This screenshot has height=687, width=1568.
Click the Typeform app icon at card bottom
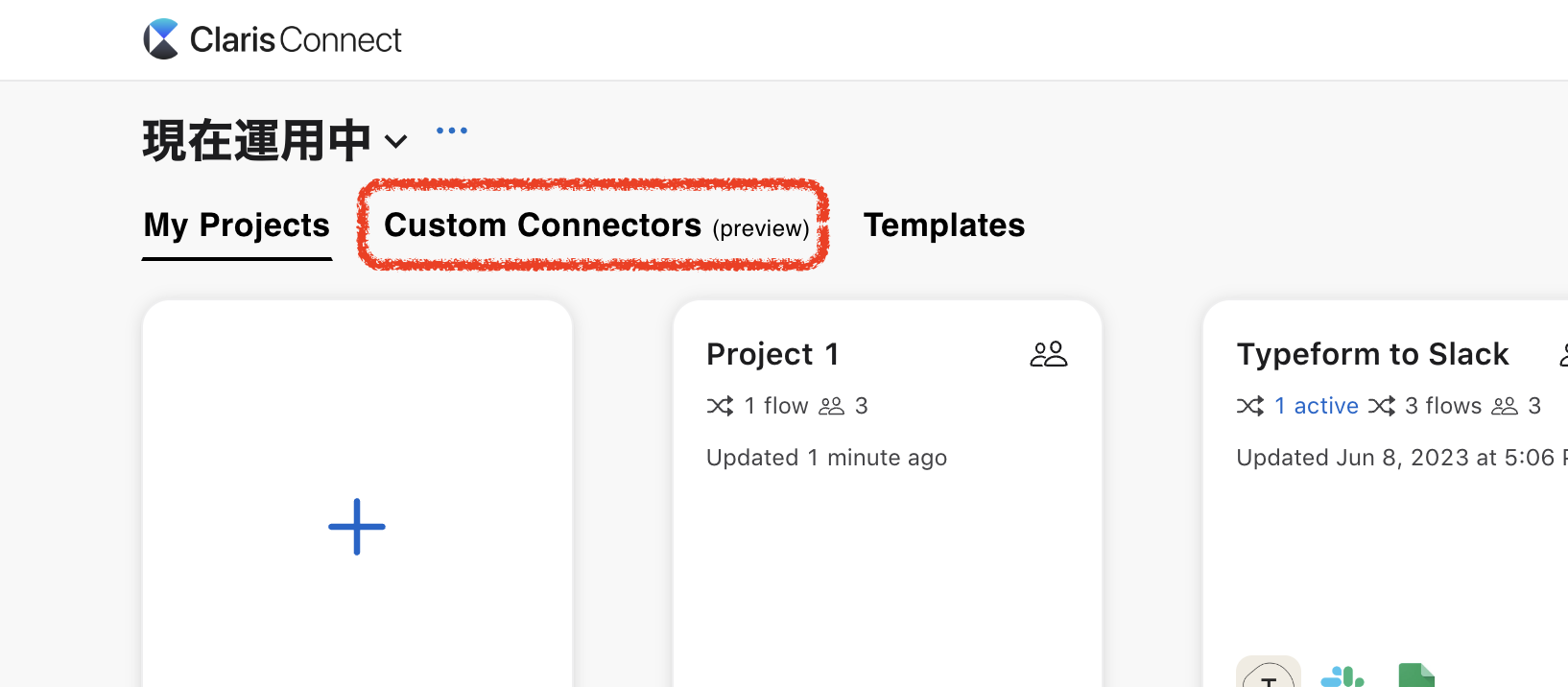1269,675
